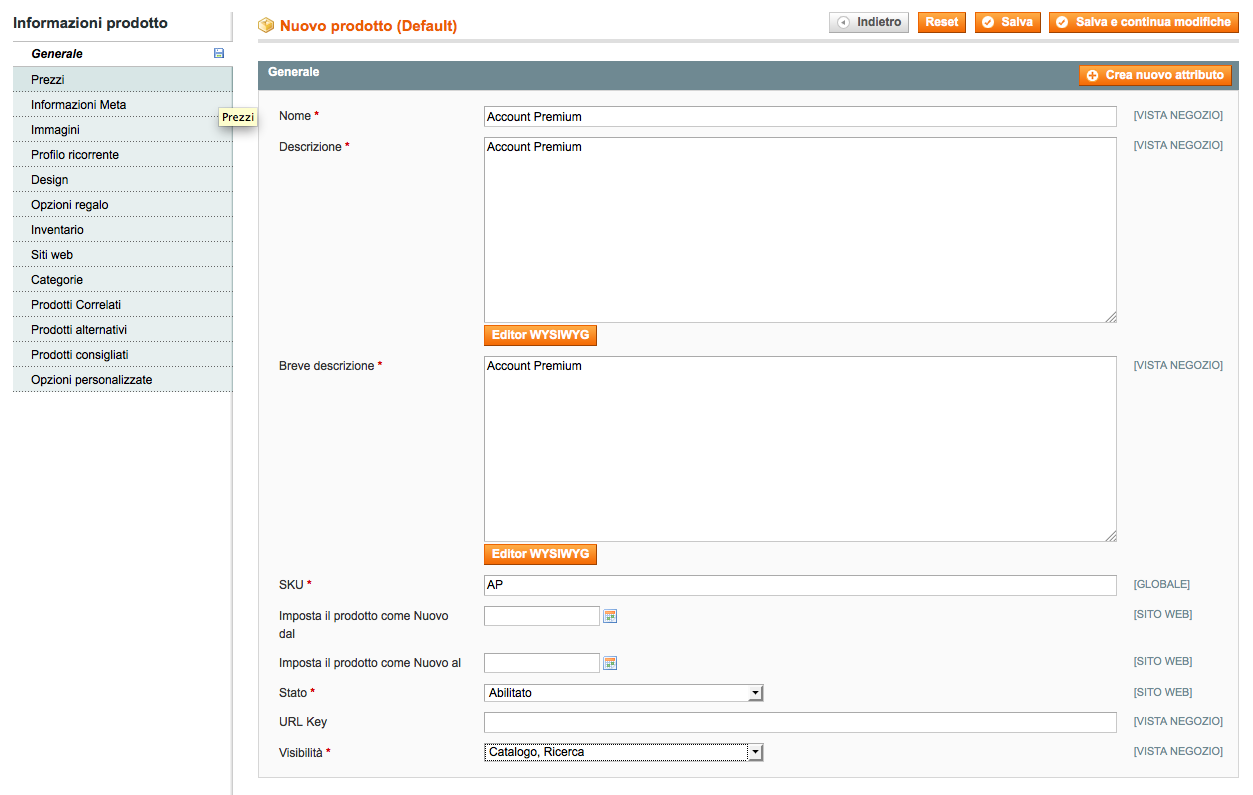This screenshot has width=1253, height=795.
Task: Click the save icon beside Generale tab
Action: click(x=219, y=54)
